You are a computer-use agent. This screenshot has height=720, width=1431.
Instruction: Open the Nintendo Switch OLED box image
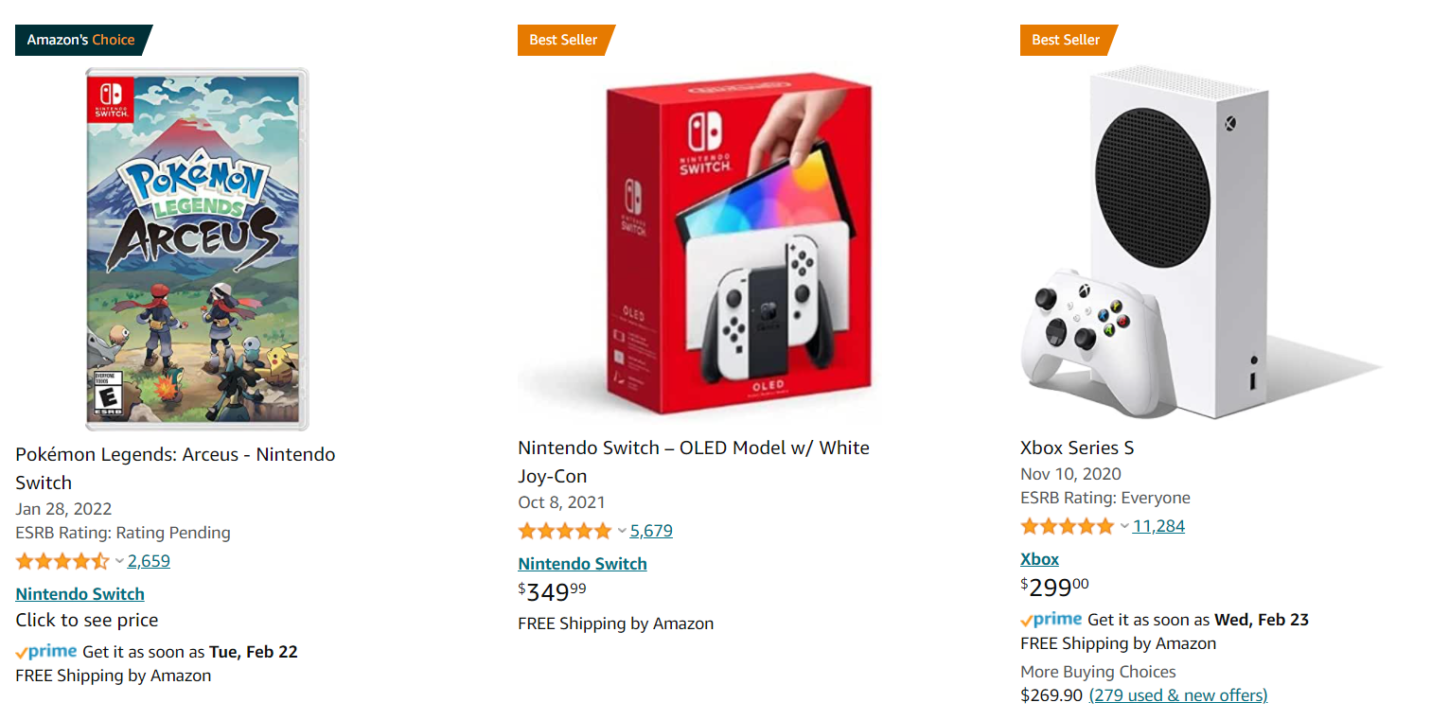pos(695,243)
